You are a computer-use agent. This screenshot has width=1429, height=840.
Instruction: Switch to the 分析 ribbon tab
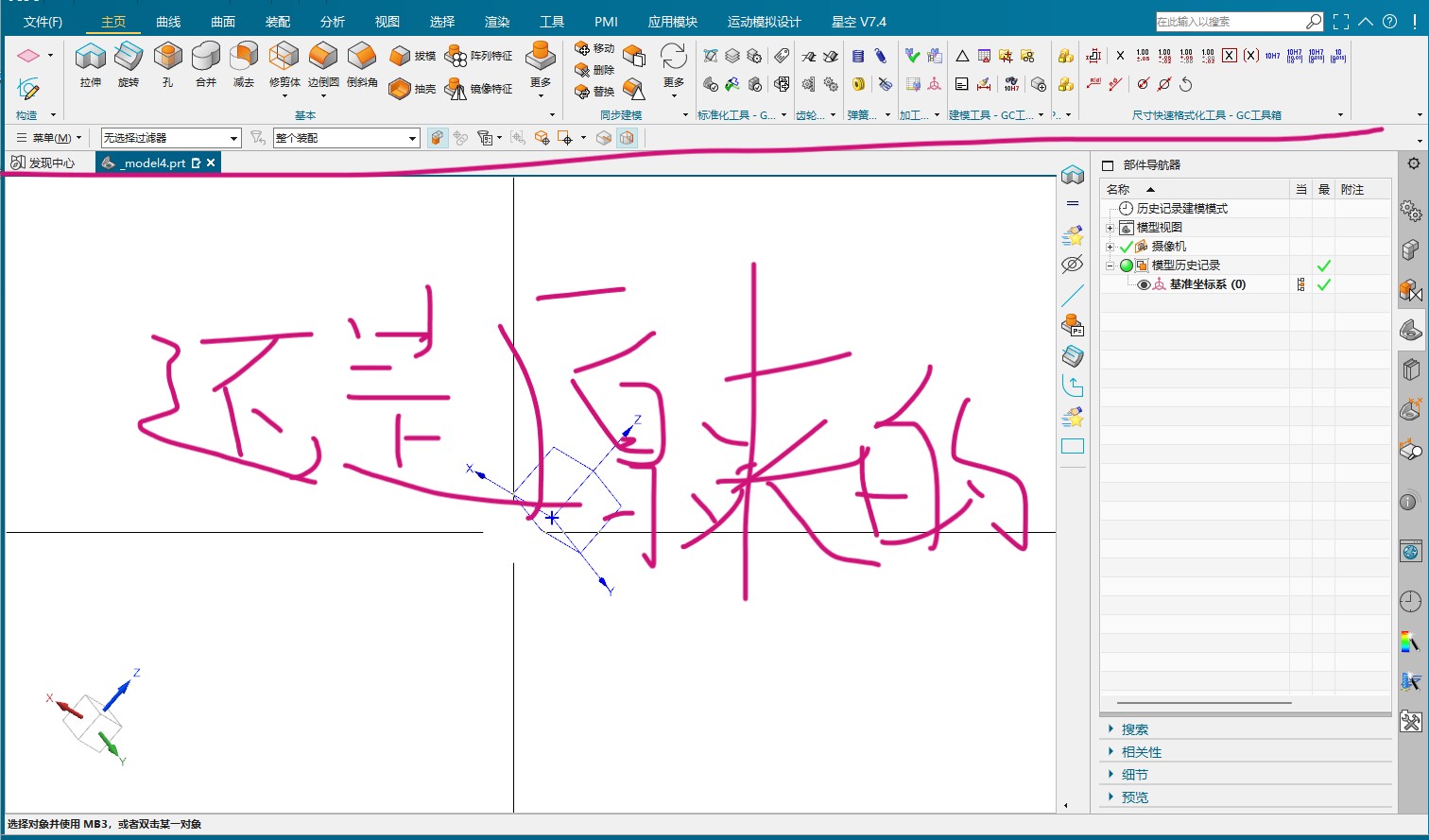tap(333, 22)
